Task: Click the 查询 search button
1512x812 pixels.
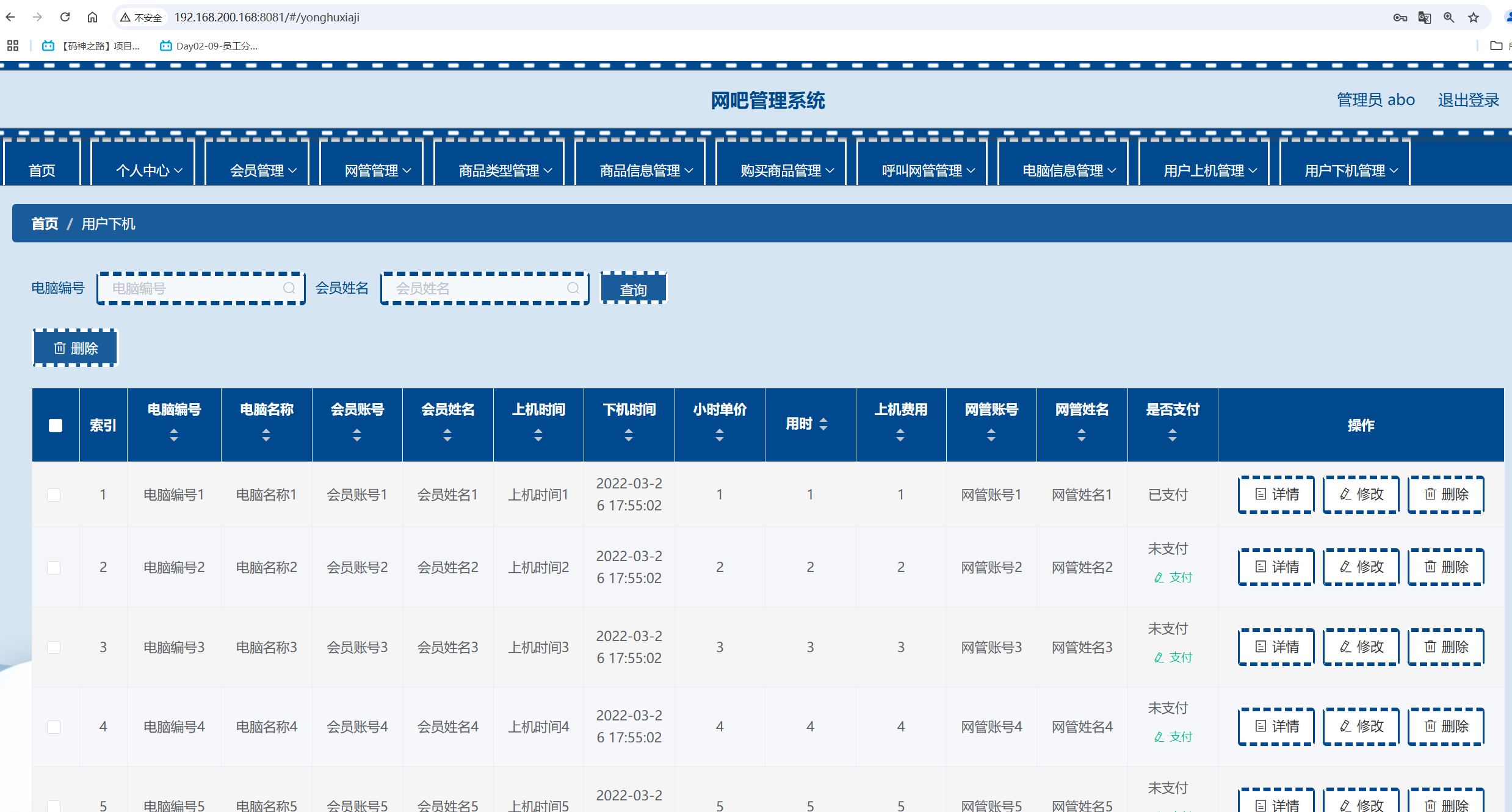Action: (633, 289)
